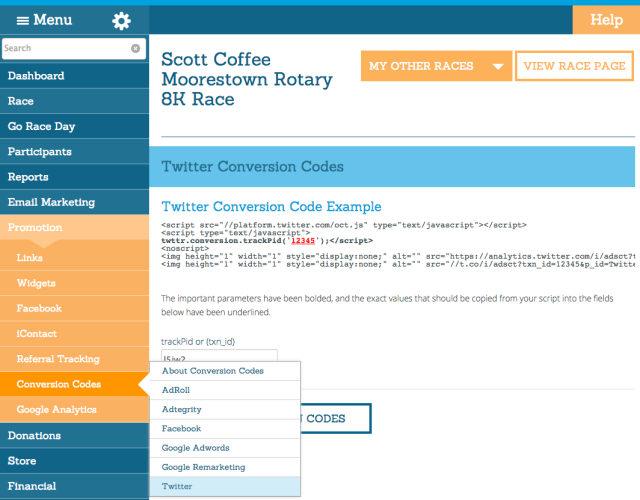Clear the search box with X icon
This screenshot has height=500, width=640.
tap(136, 49)
